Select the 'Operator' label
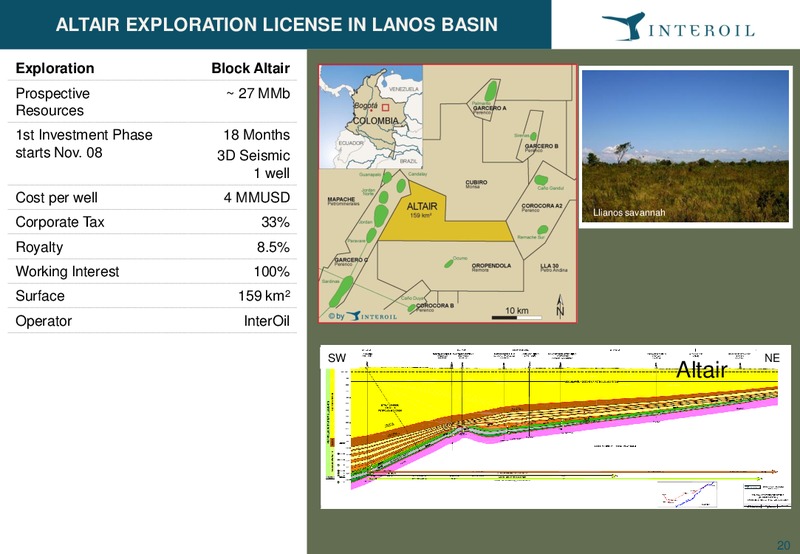 click(43, 321)
